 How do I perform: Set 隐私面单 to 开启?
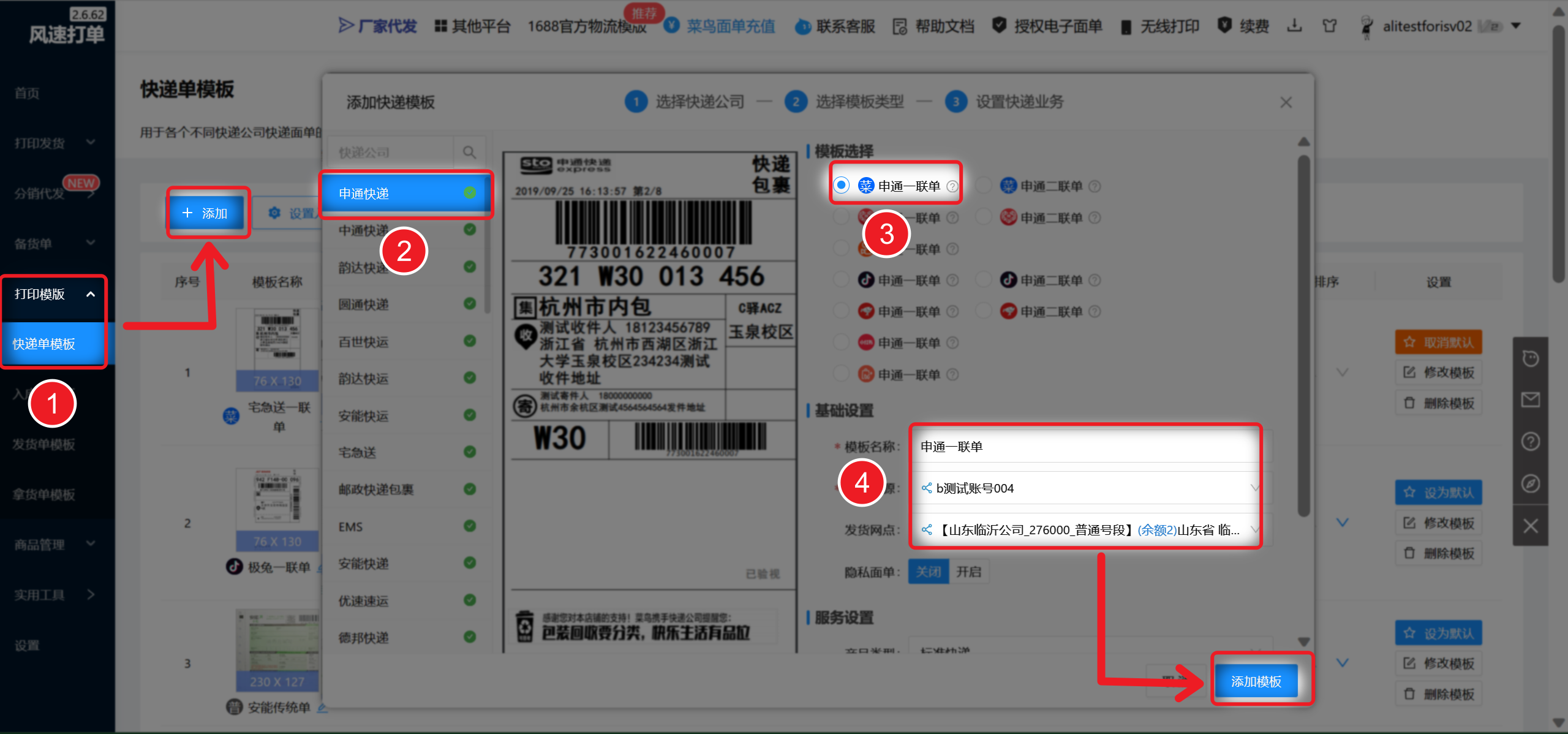(x=969, y=572)
